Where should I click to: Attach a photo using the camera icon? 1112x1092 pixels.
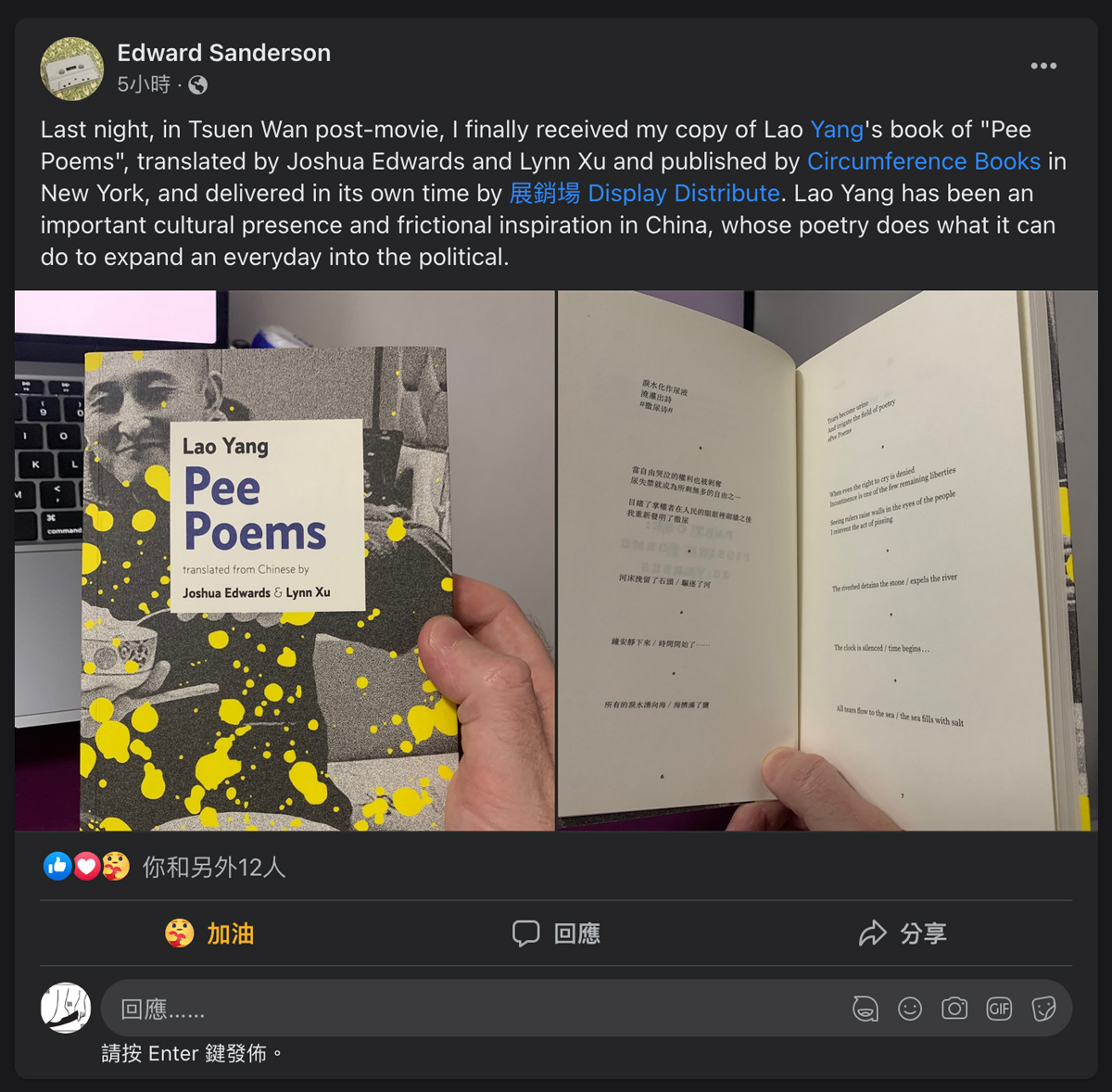(954, 1009)
